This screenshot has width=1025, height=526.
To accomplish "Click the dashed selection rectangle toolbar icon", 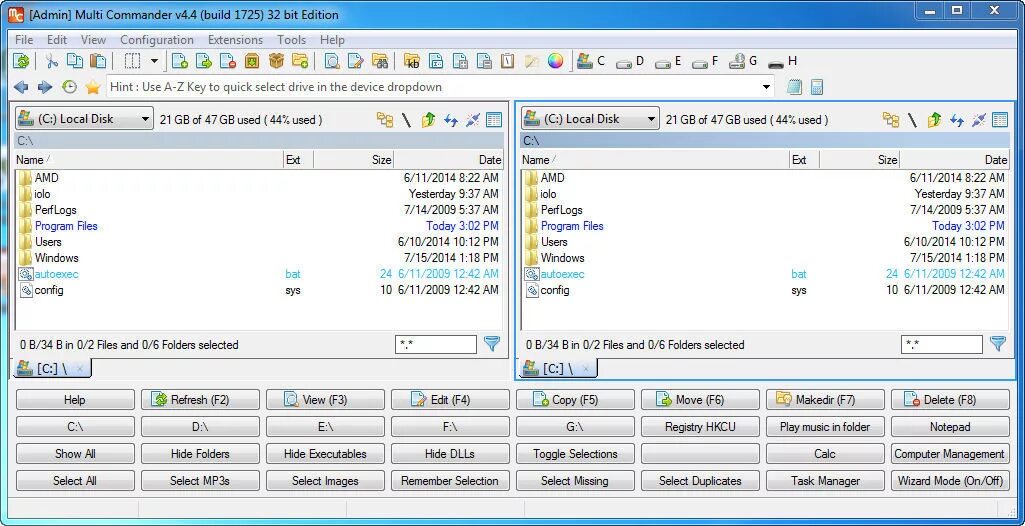I will (x=132, y=61).
